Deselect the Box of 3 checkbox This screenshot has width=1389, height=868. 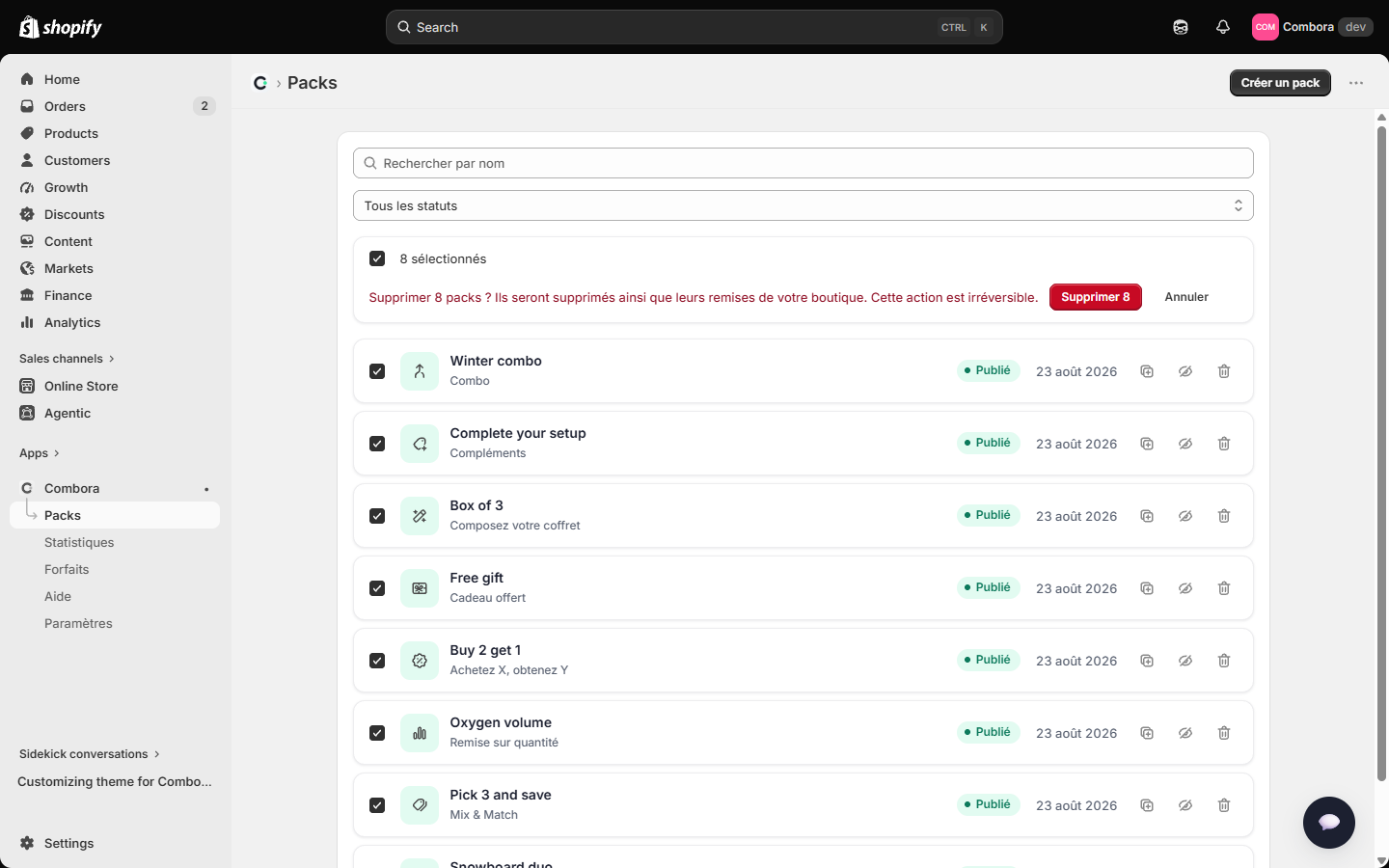[x=377, y=516]
